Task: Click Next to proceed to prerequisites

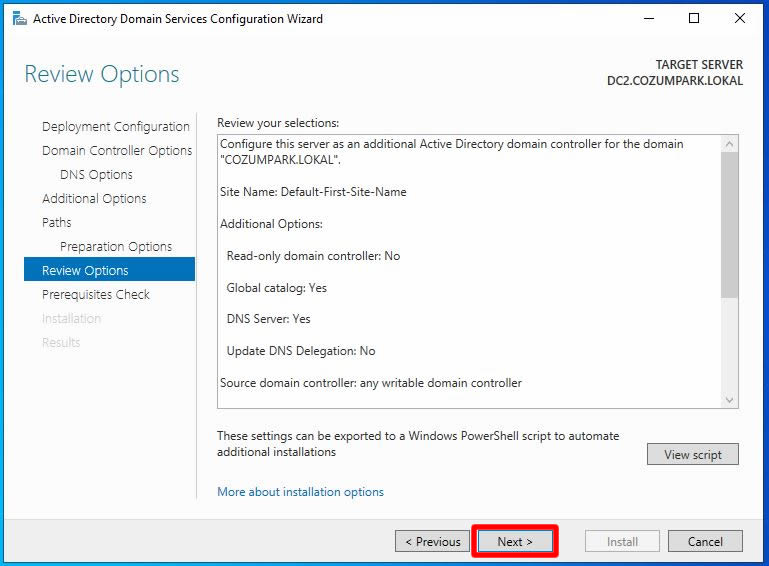Action: click(514, 542)
